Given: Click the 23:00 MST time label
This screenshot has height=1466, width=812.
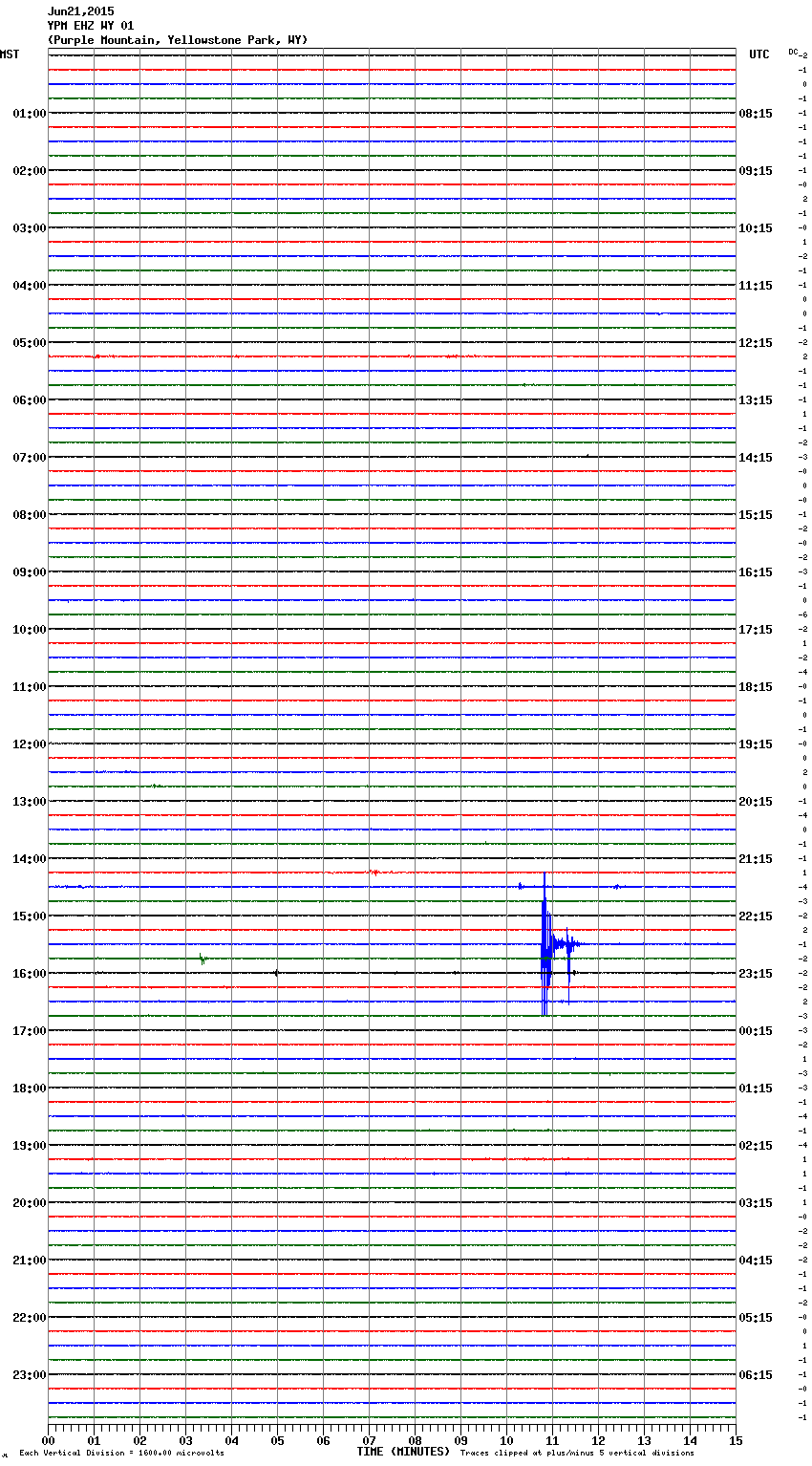Looking at the screenshot, I should coord(30,1375).
